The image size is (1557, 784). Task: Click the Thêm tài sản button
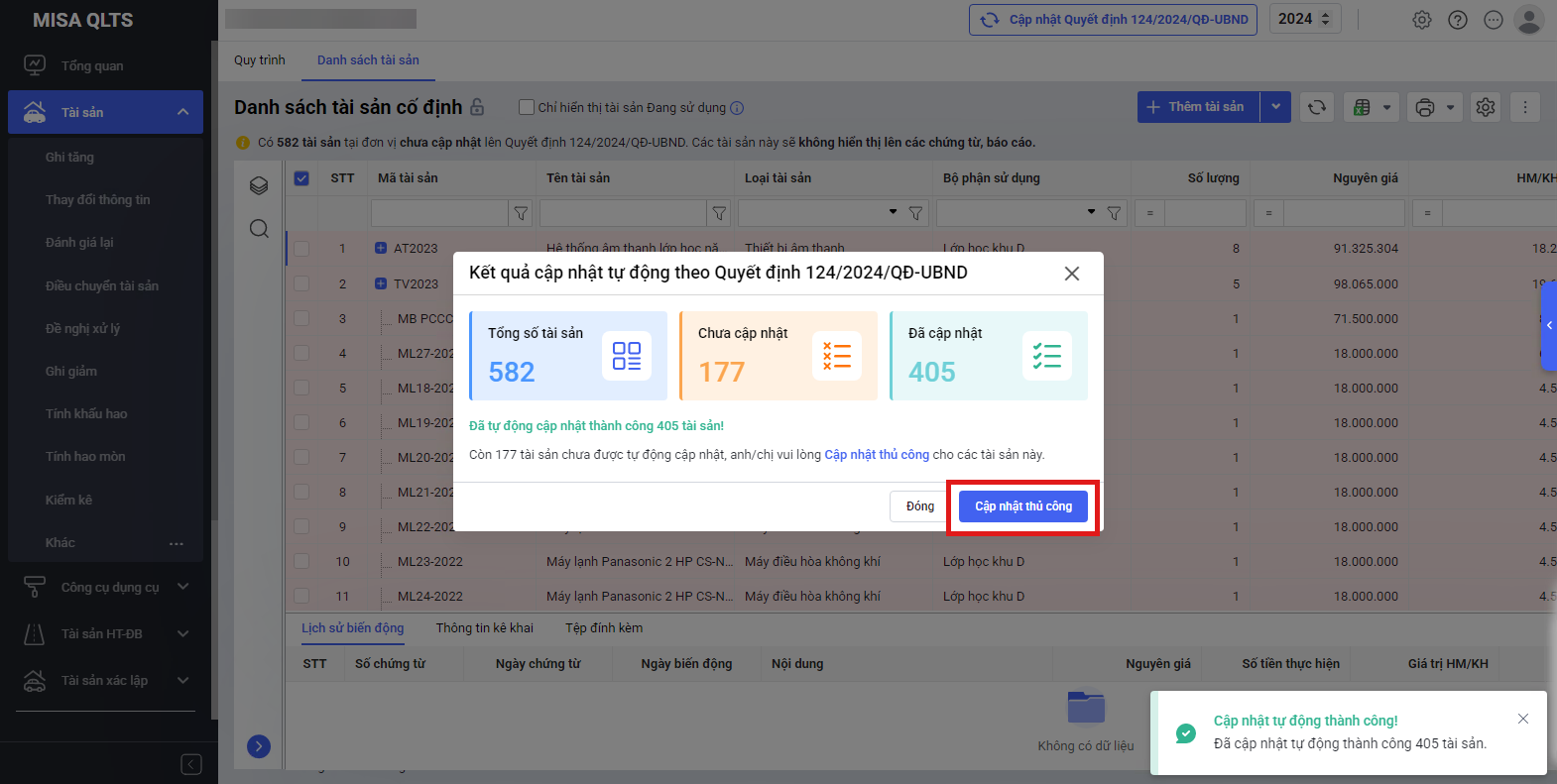(x=1199, y=107)
